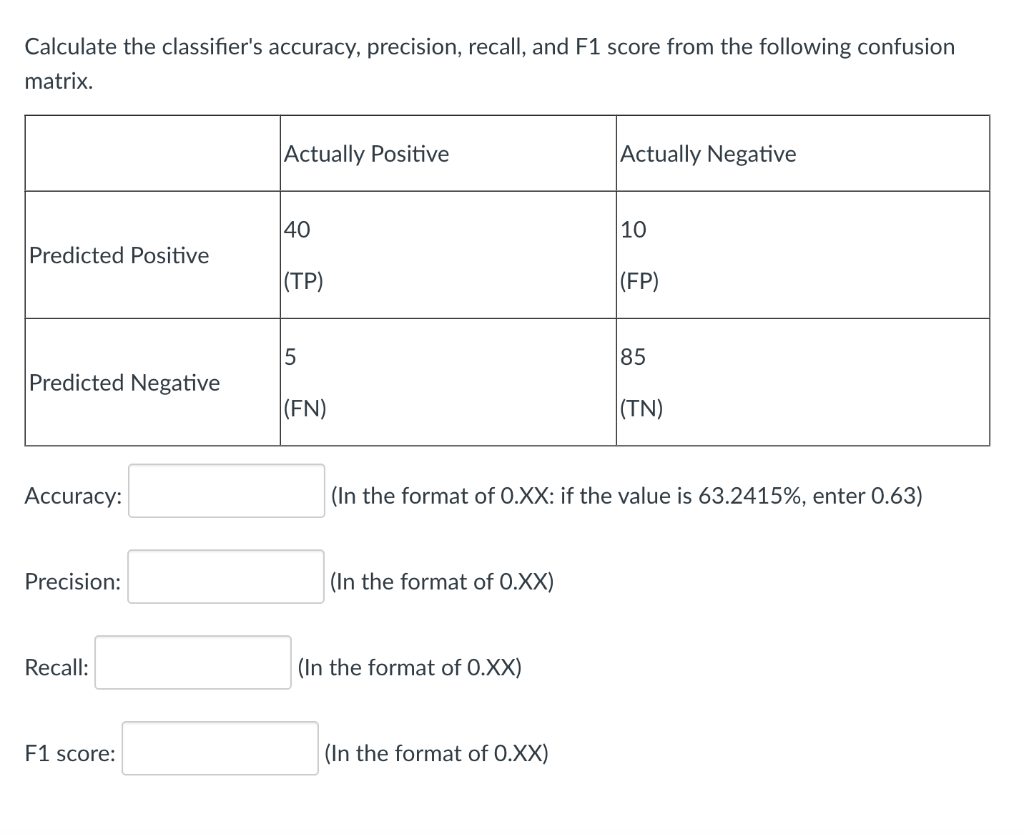Click the Actually Negative column header
This screenshot has height=837, width=1024.
707,154
